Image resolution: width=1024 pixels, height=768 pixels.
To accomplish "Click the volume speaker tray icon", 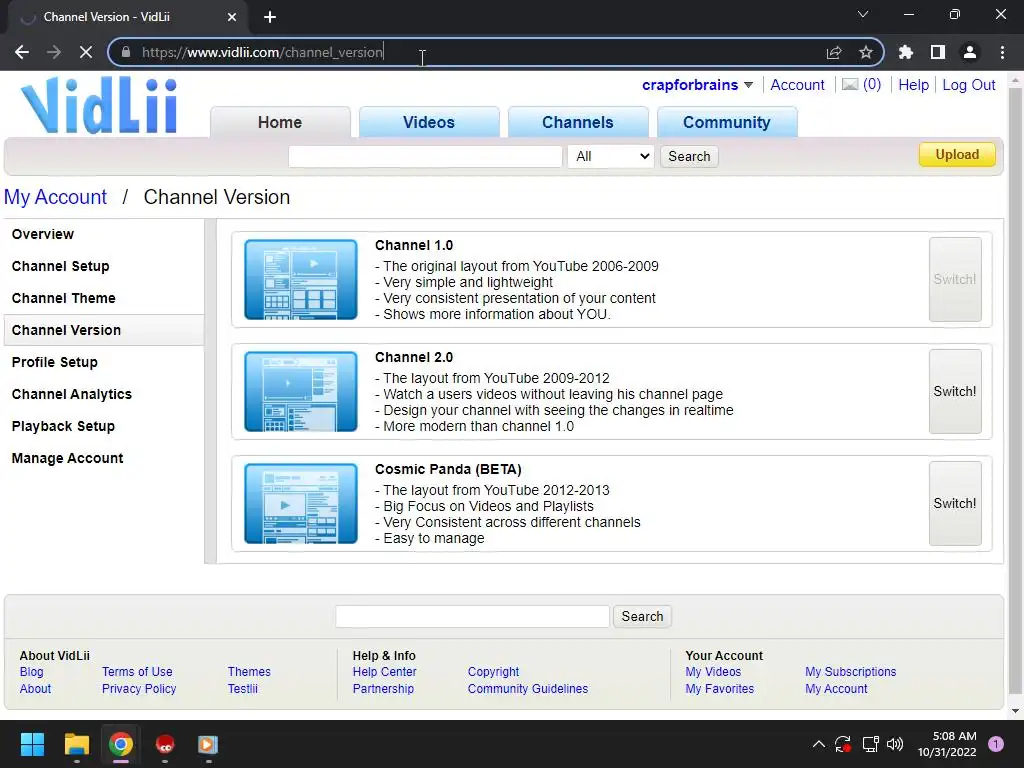I will coord(895,744).
